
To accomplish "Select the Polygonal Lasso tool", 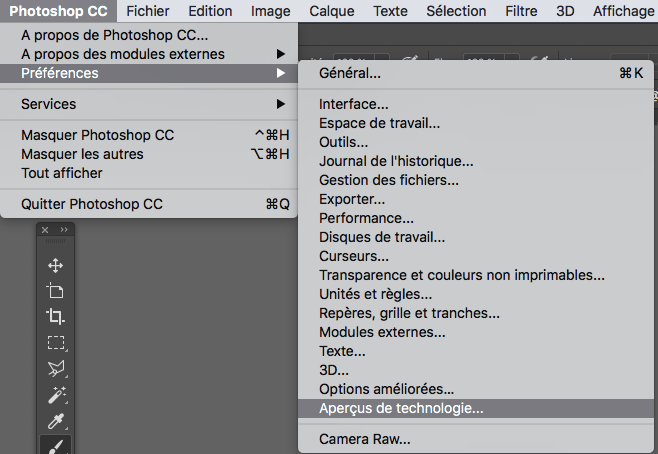I will coord(55,368).
